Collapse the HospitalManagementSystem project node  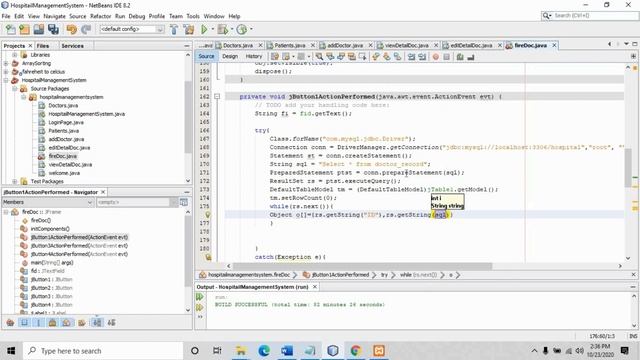click(x=6, y=80)
